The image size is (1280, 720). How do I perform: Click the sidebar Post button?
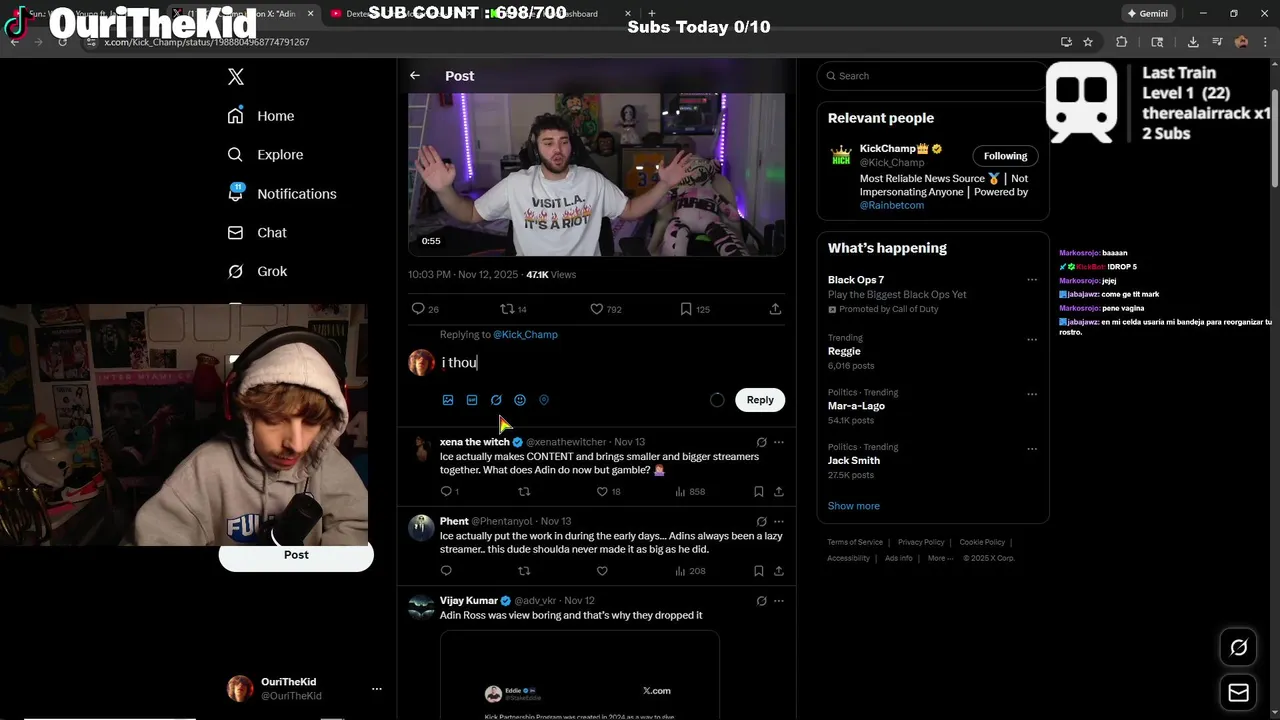click(x=296, y=556)
